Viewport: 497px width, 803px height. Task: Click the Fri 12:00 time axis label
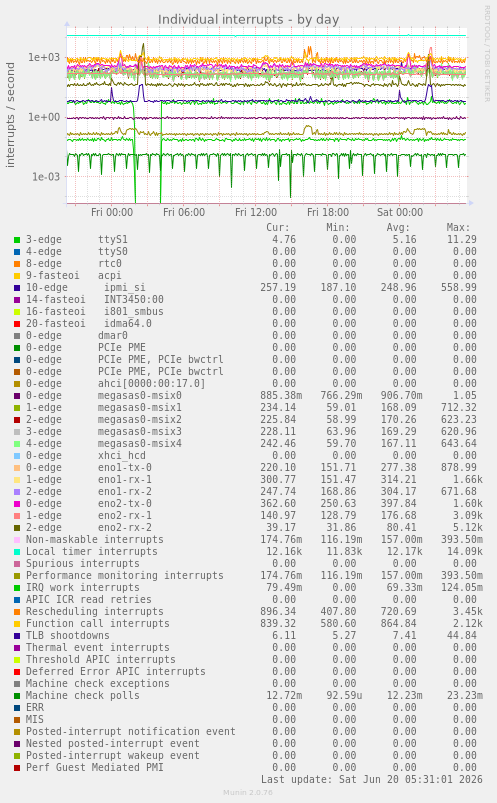point(256,212)
